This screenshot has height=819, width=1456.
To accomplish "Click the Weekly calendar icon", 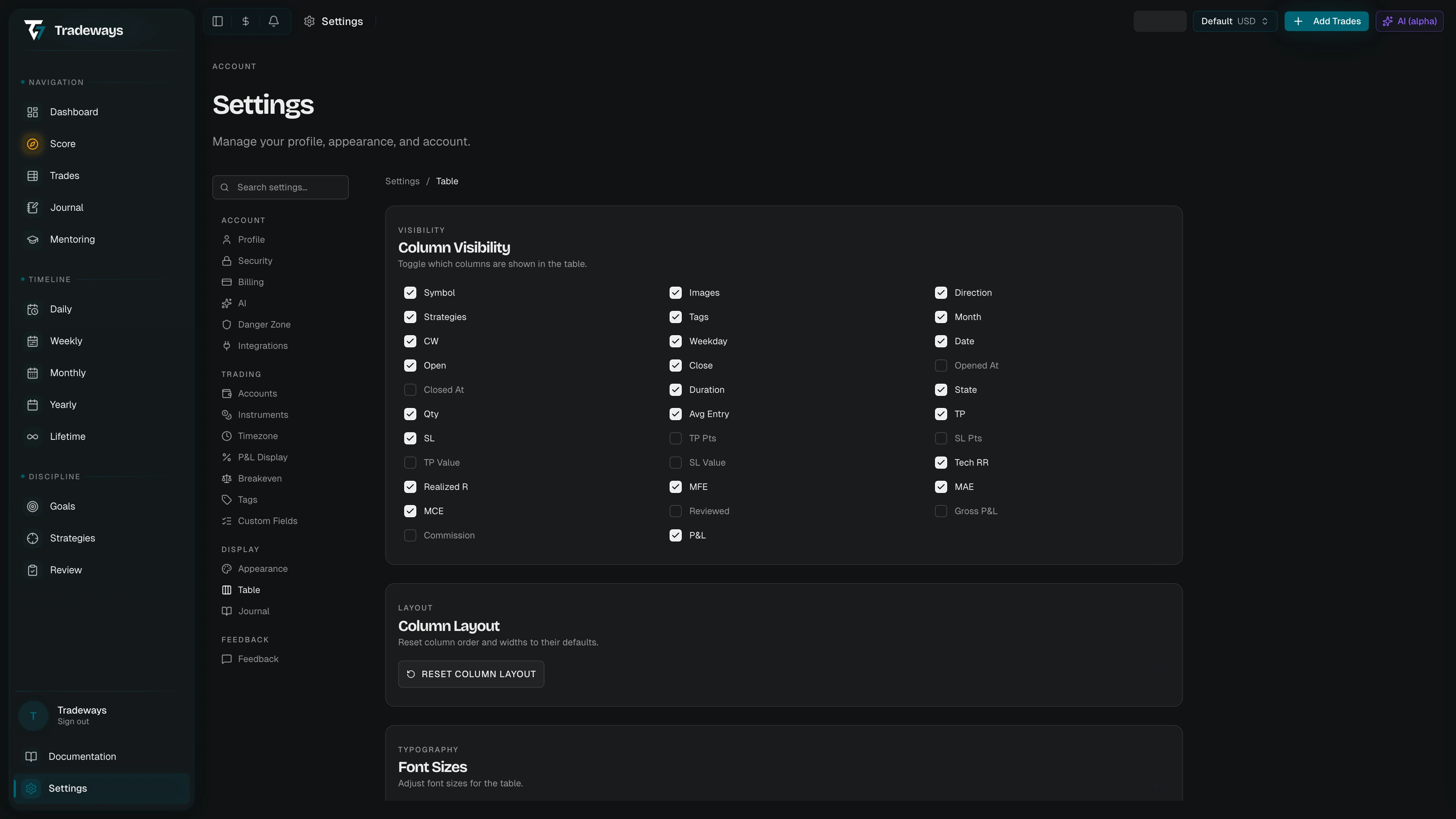I will click(x=33, y=341).
